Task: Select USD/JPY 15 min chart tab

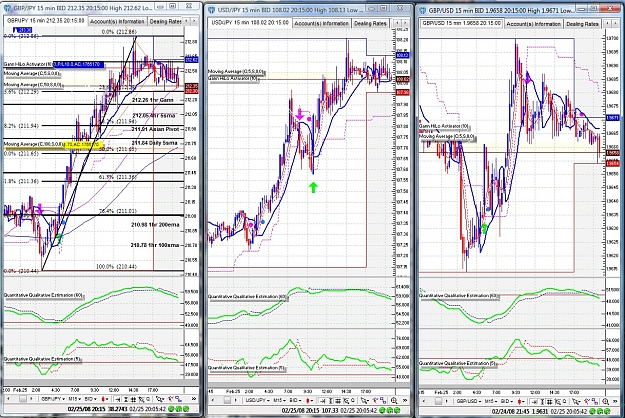Action: tap(250, 23)
